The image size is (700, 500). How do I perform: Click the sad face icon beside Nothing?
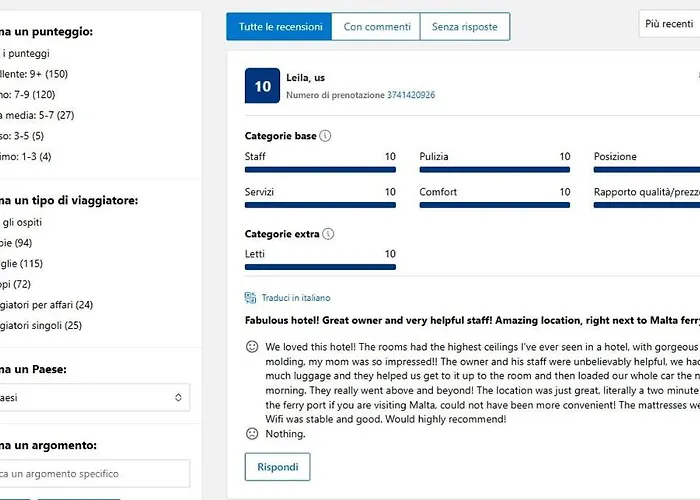pyautogui.click(x=252, y=433)
